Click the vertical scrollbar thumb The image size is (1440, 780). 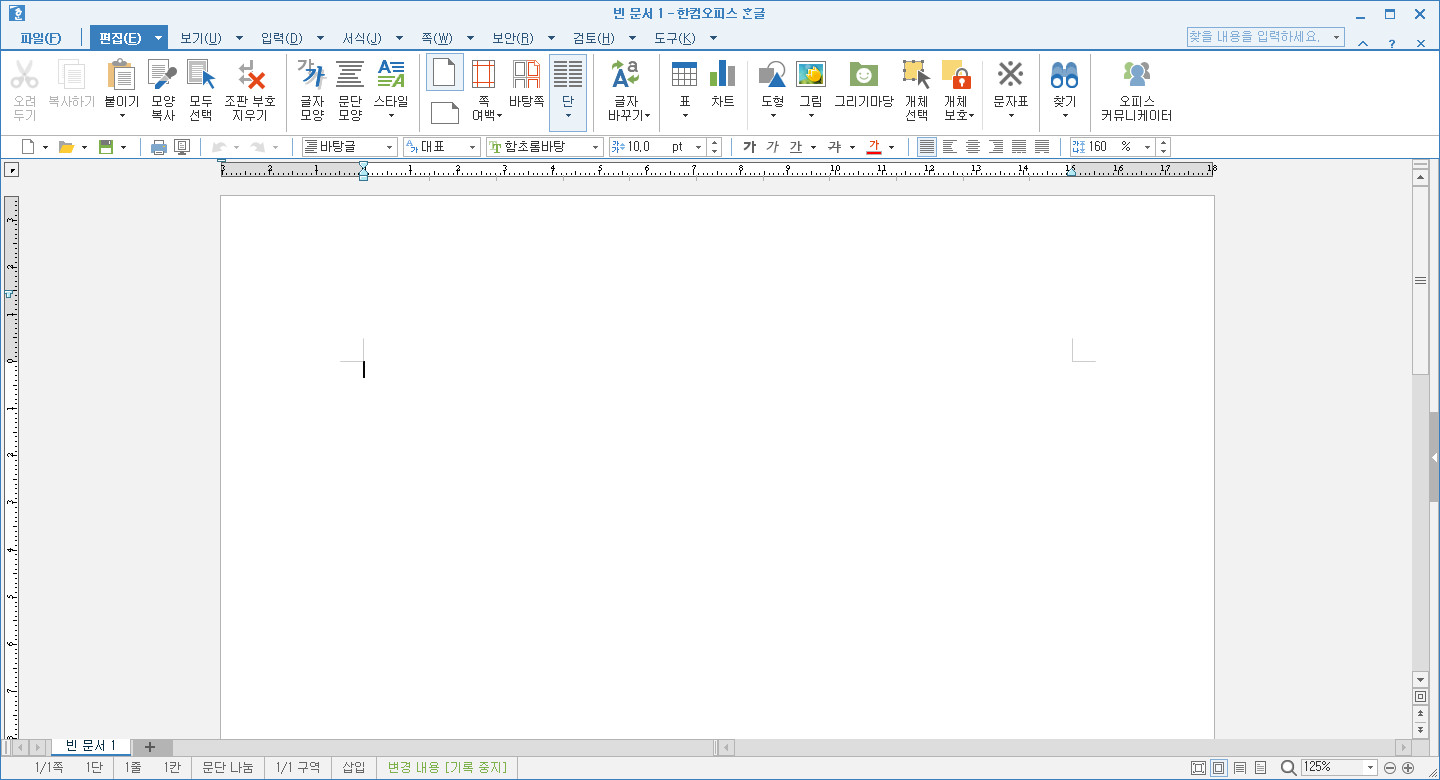coord(1420,281)
